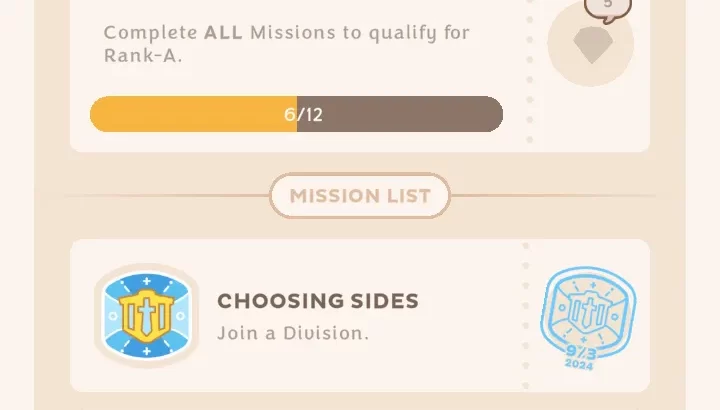Viewport: 720px width, 410px height.
Task: Tap the 6/12 progress counter text
Action: (303, 114)
